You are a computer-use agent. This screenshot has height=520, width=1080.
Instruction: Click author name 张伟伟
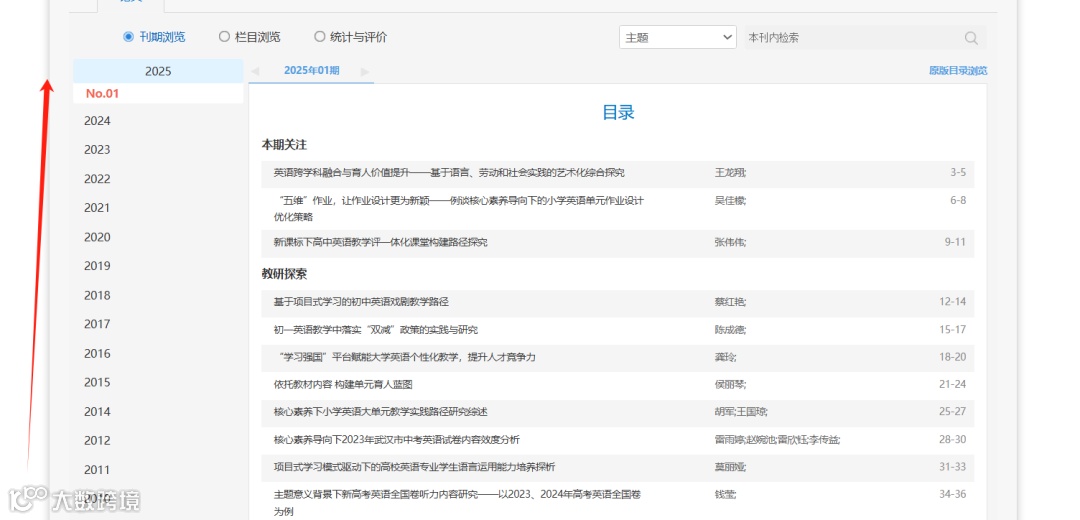coord(730,242)
